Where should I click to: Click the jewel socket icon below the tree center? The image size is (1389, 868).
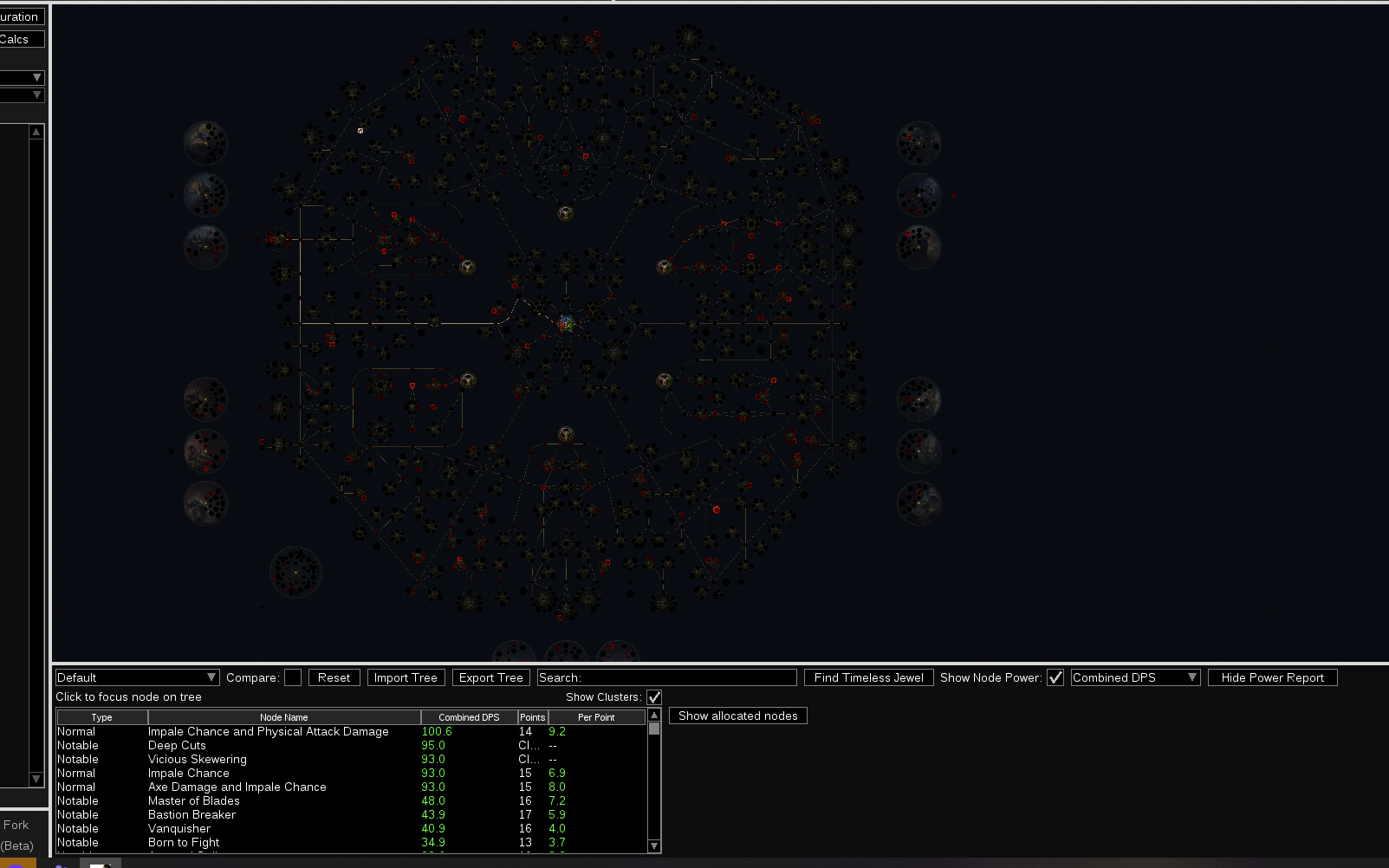[566, 433]
